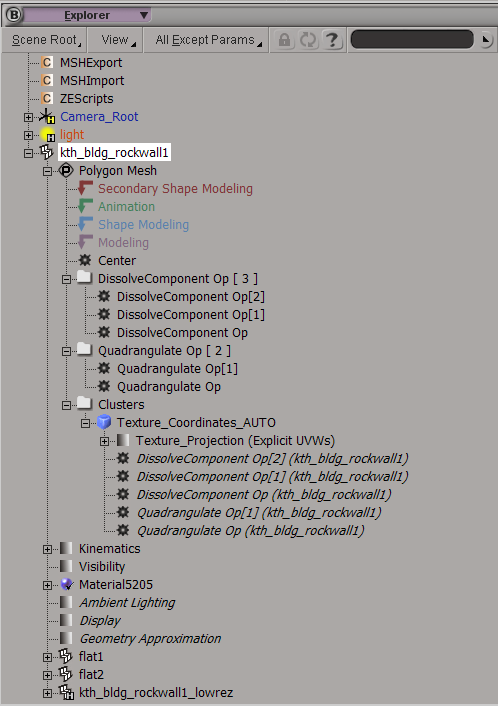Click the search field in the toolbar
Screen dimensions: 498x706
[x=412, y=40]
